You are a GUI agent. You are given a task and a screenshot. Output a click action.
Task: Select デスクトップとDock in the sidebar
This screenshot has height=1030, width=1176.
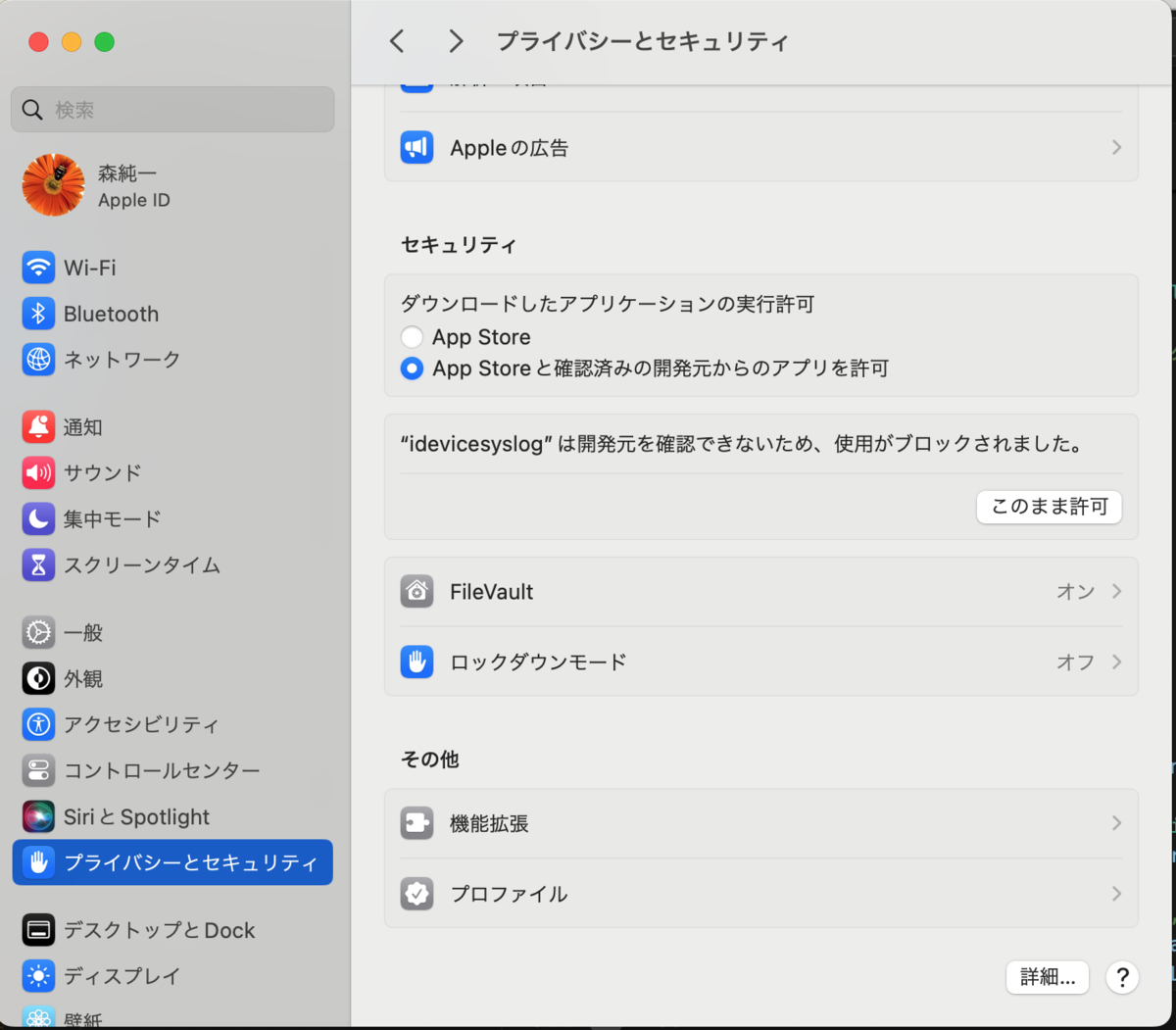172,930
